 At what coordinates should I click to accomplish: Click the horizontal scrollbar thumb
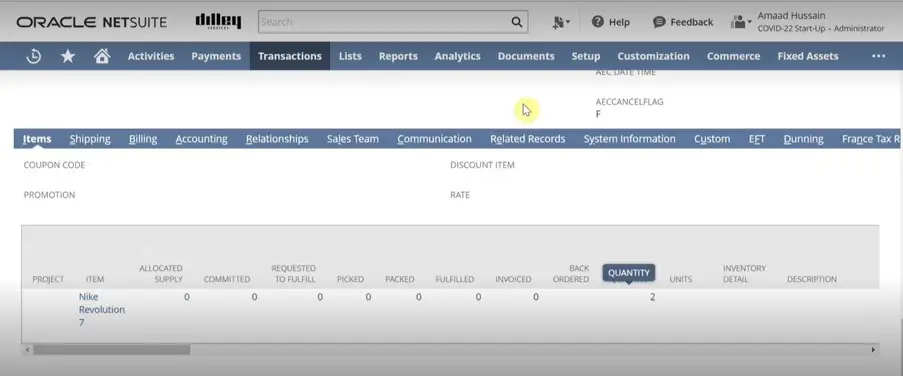click(x=111, y=350)
